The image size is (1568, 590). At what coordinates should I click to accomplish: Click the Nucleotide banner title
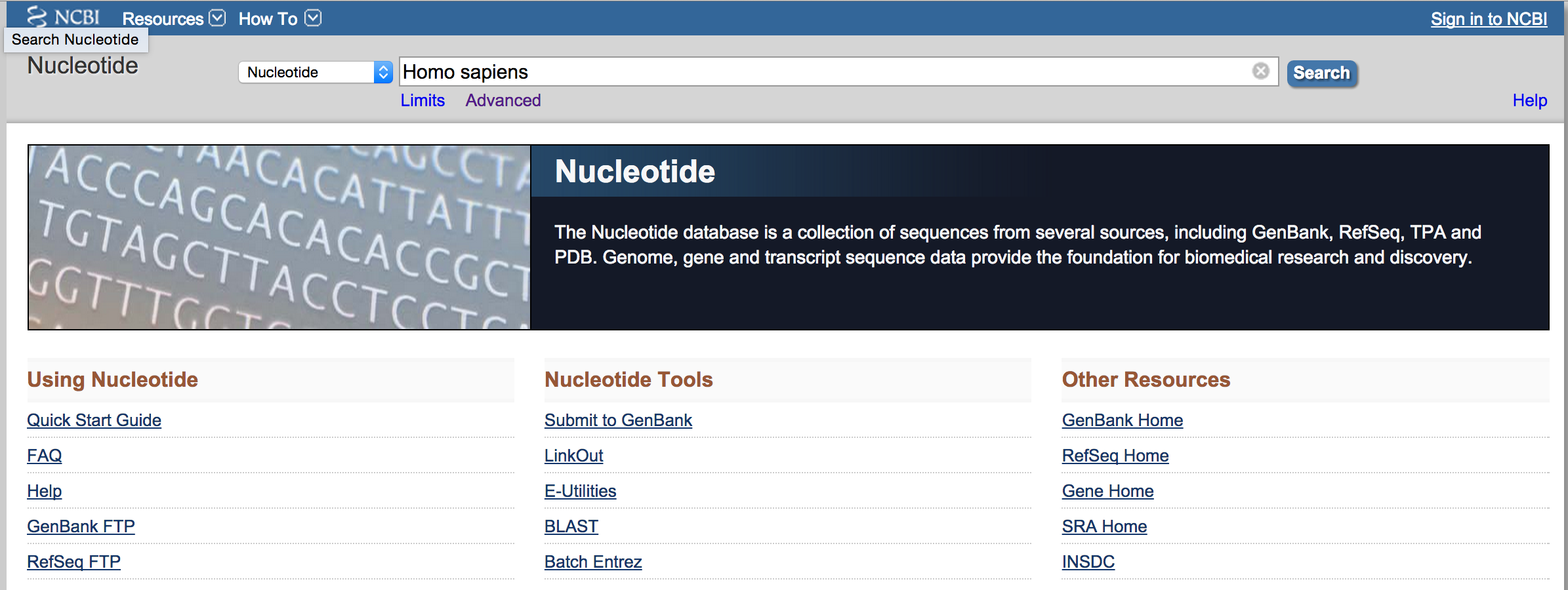point(634,171)
